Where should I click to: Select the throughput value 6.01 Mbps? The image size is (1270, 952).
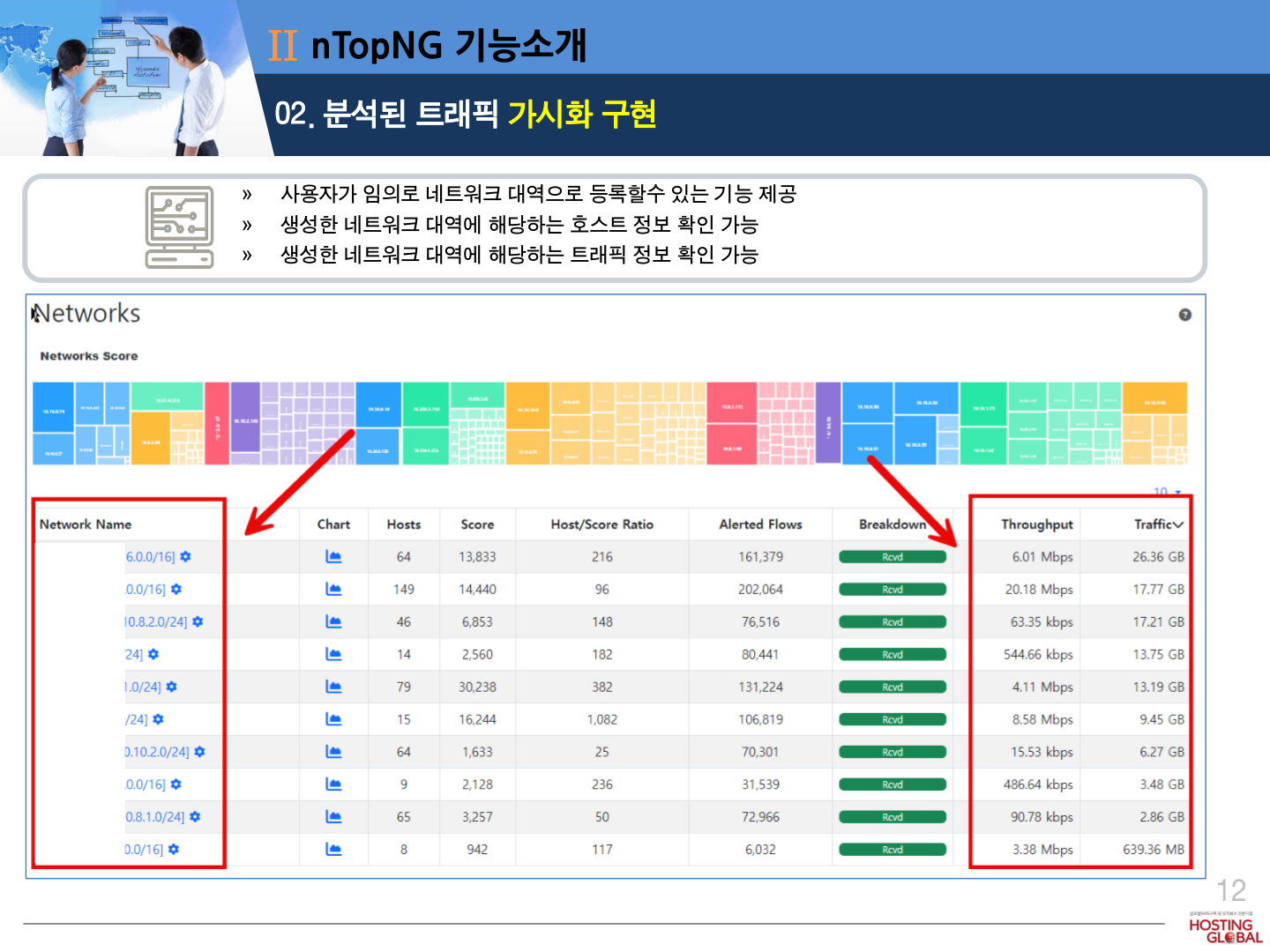pyautogui.click(x=1042, y=557)
